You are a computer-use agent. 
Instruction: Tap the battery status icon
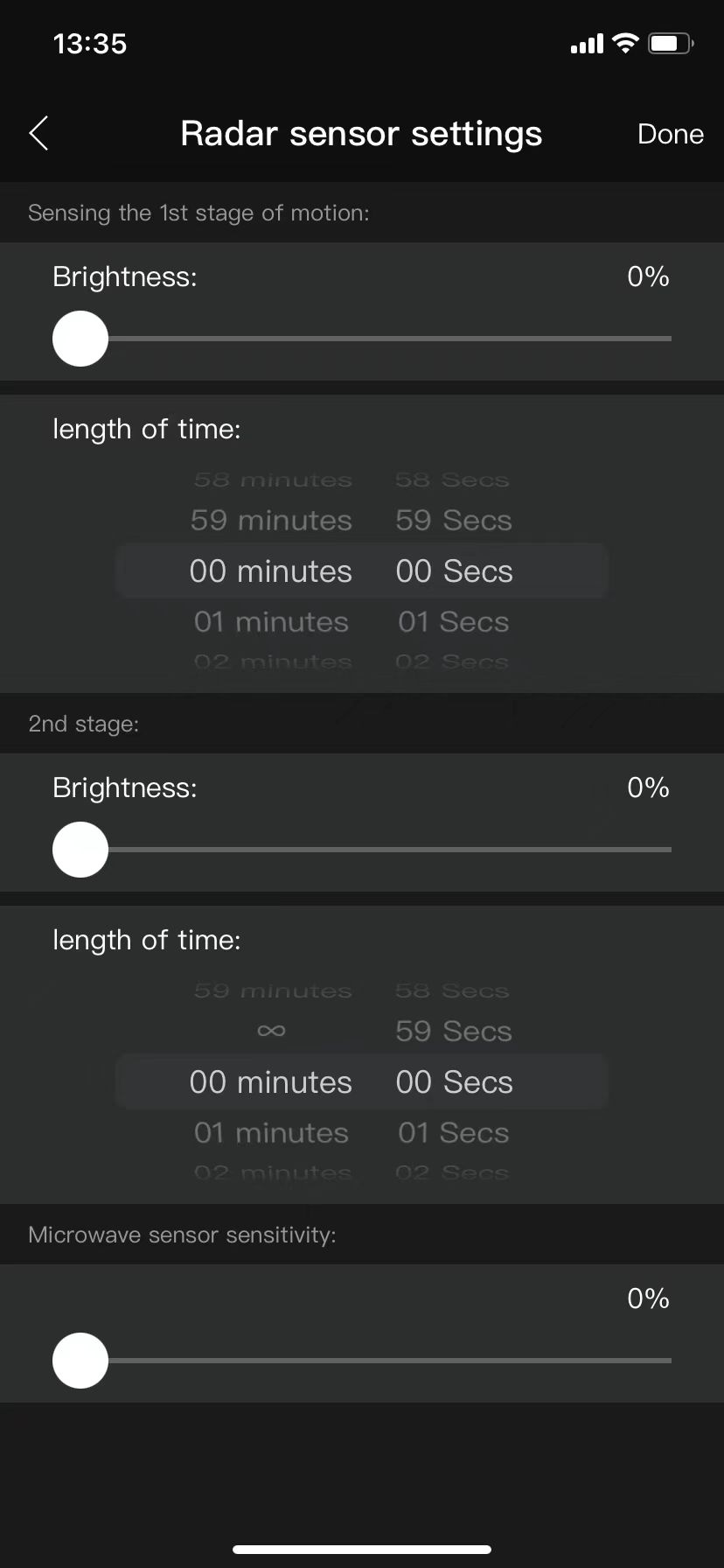coord(670,43)
